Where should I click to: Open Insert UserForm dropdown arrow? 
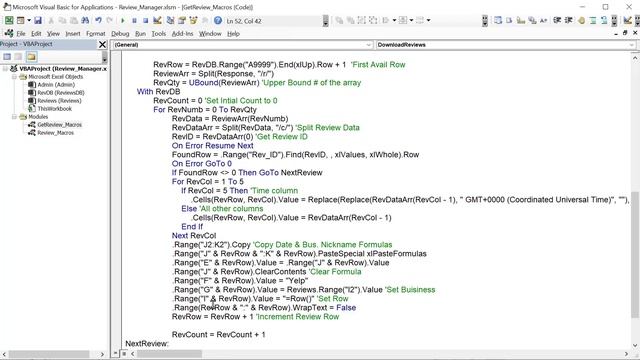click(x=29, y=20)
